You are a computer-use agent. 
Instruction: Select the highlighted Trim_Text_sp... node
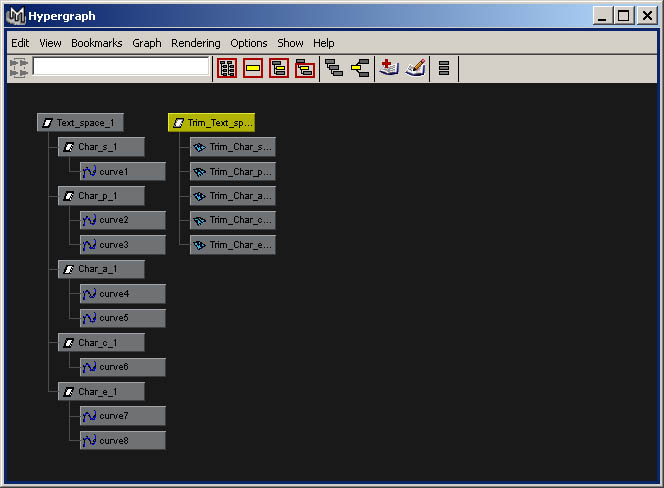tap(211, 122)
